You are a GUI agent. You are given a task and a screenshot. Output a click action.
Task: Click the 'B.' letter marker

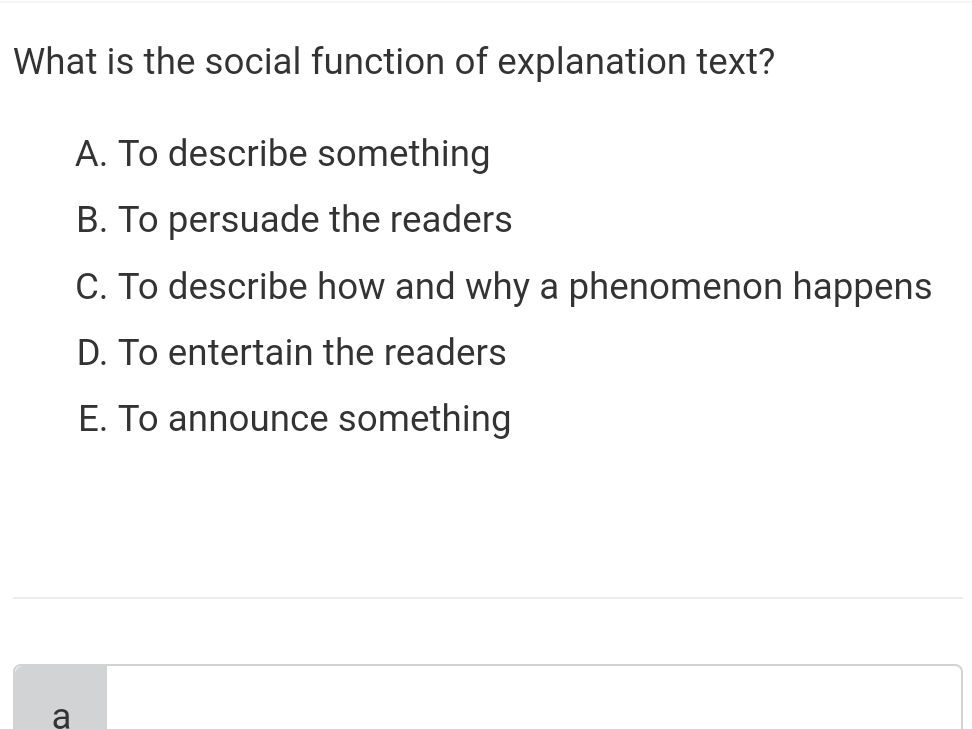tap(92, 219)
